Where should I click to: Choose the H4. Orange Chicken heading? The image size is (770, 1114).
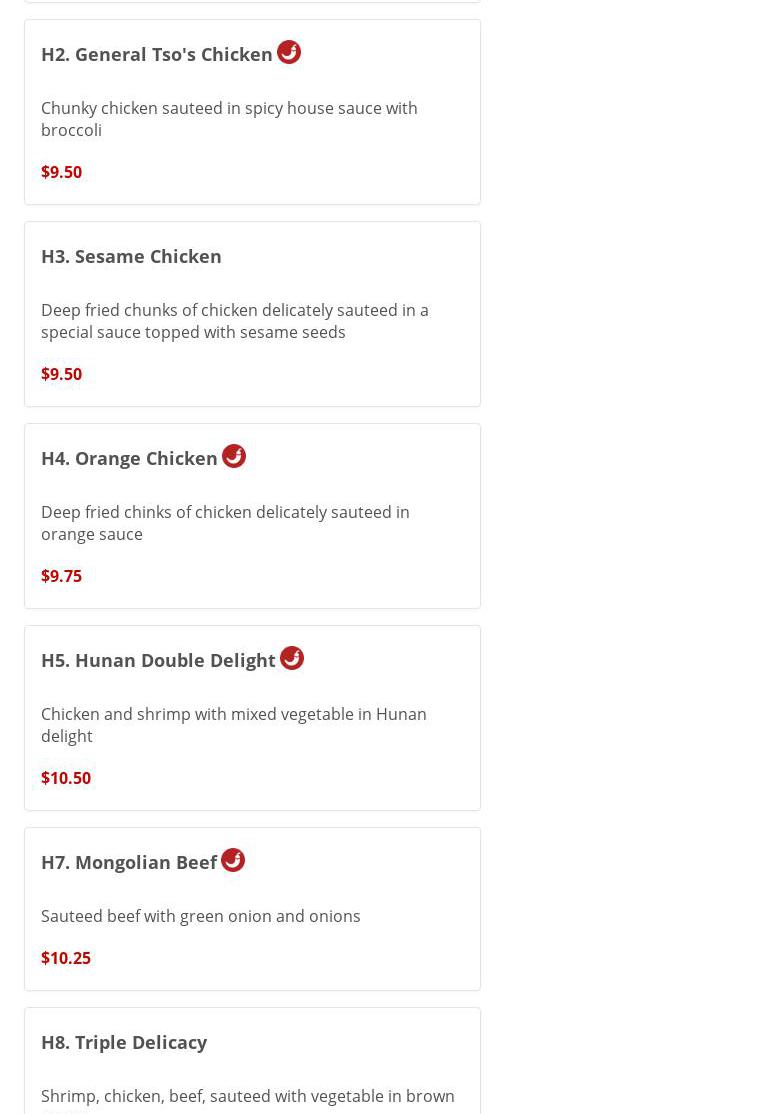coord(129,458)
